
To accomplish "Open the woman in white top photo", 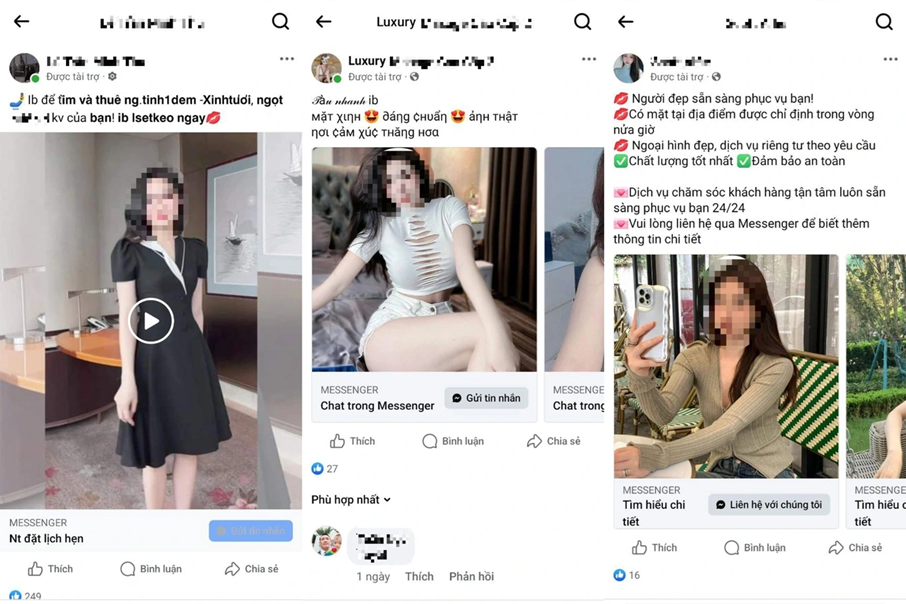I will [424, 260].
